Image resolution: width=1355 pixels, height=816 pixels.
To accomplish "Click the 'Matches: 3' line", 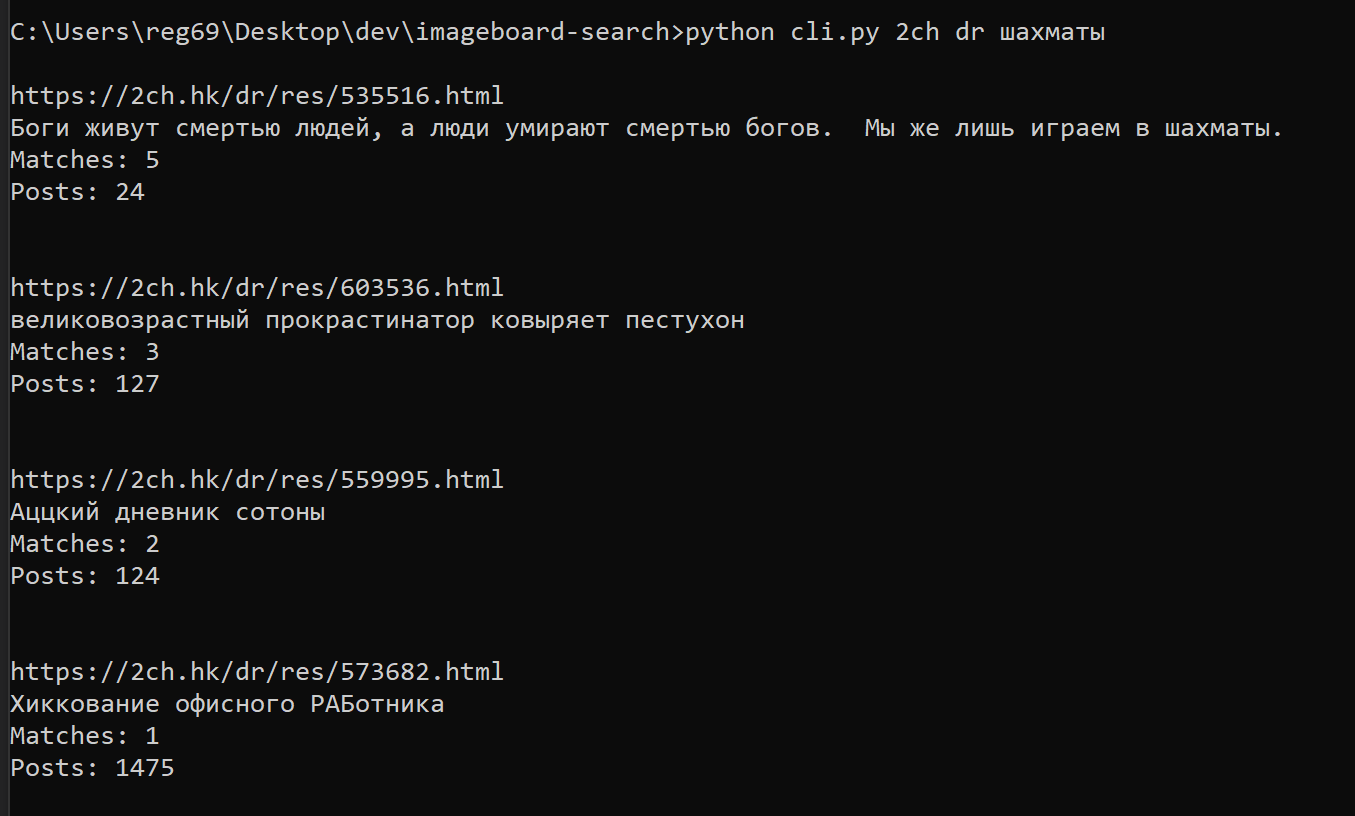I will click(85, 352).
